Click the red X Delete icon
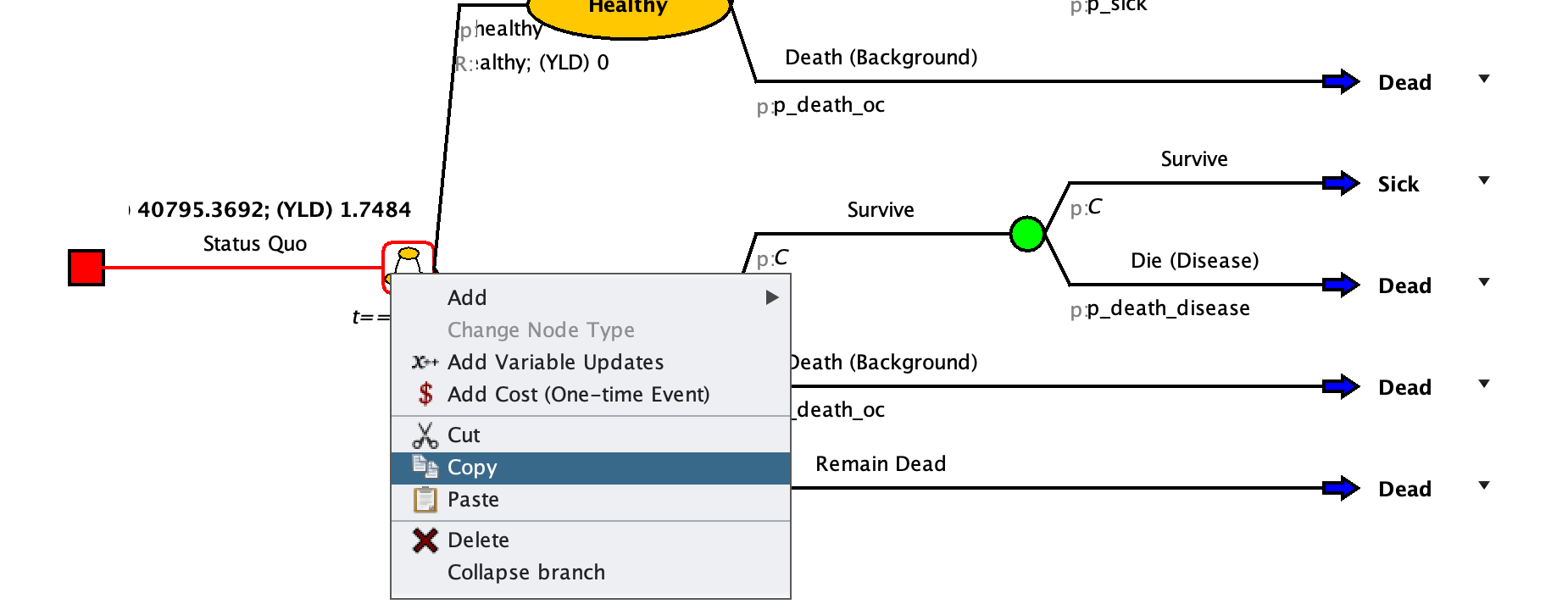This screenshot has height=615, width=1568. point(425,540)
